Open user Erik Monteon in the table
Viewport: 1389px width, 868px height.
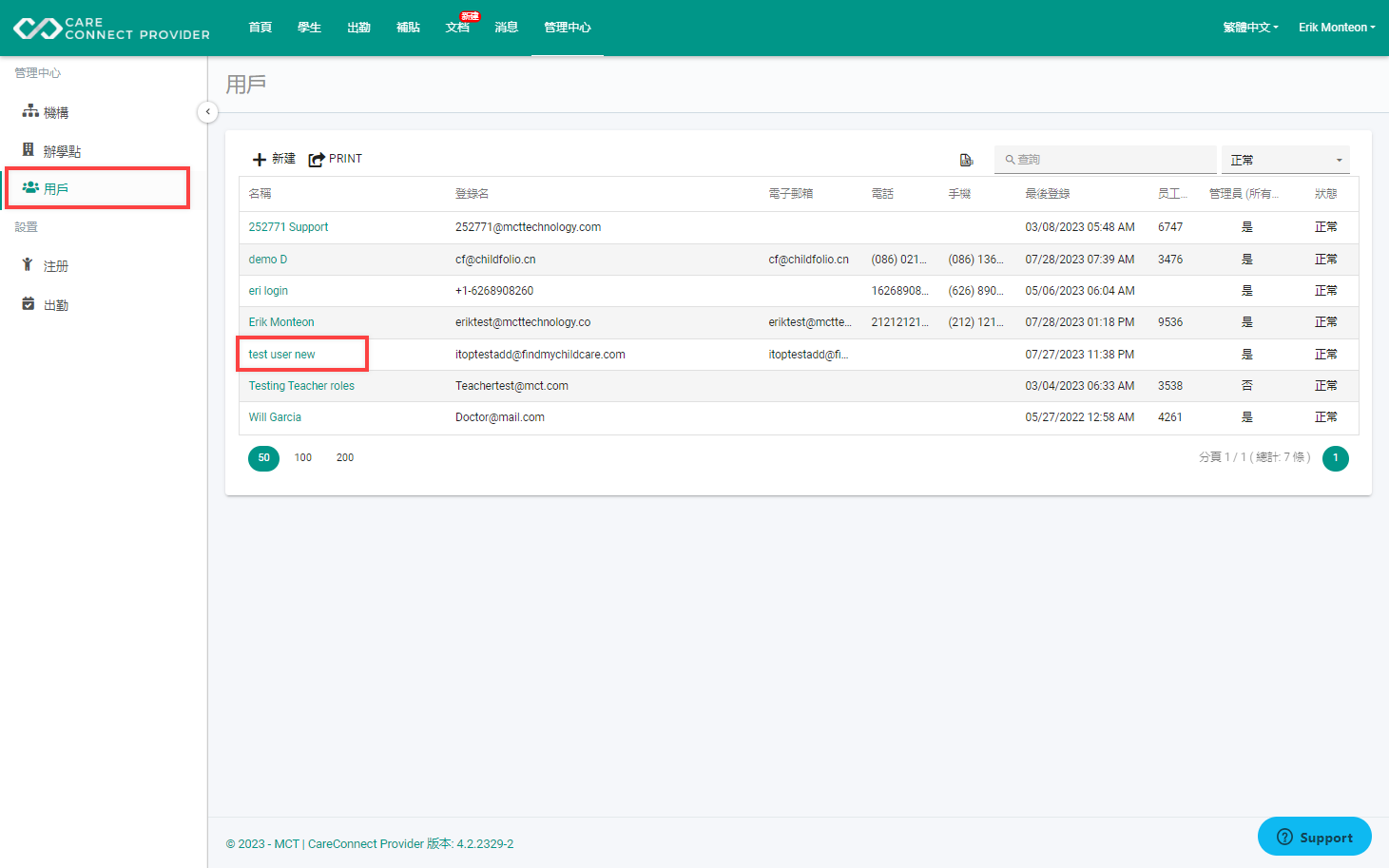[281, 322]
